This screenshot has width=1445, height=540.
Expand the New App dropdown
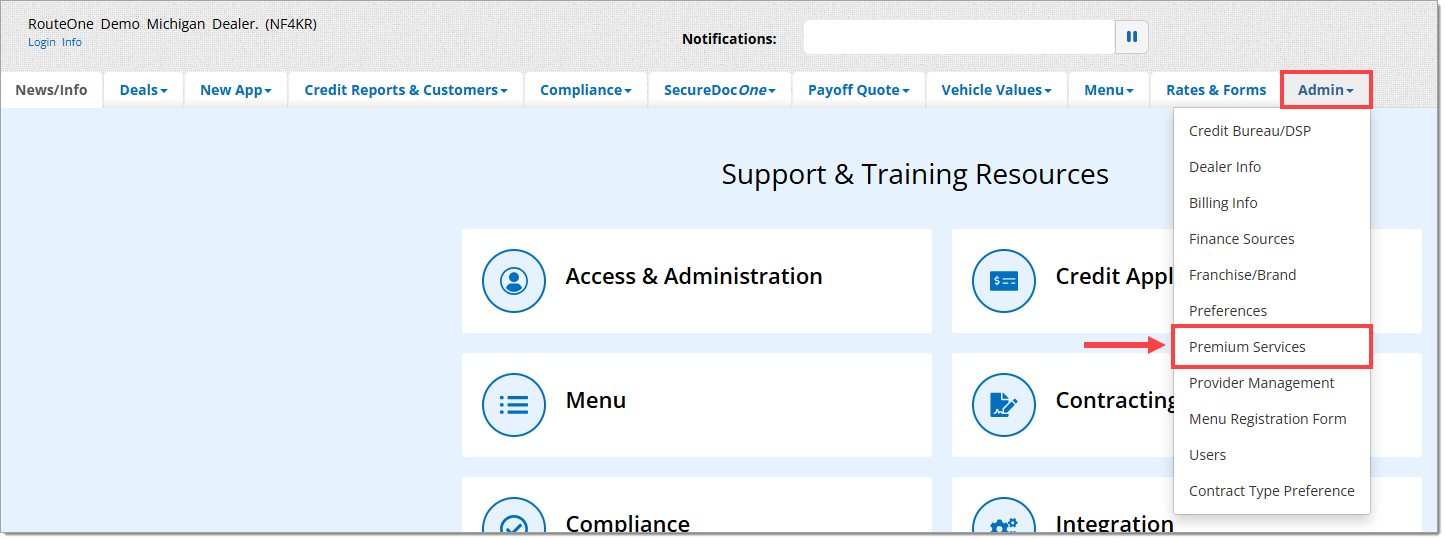point(236,90)
